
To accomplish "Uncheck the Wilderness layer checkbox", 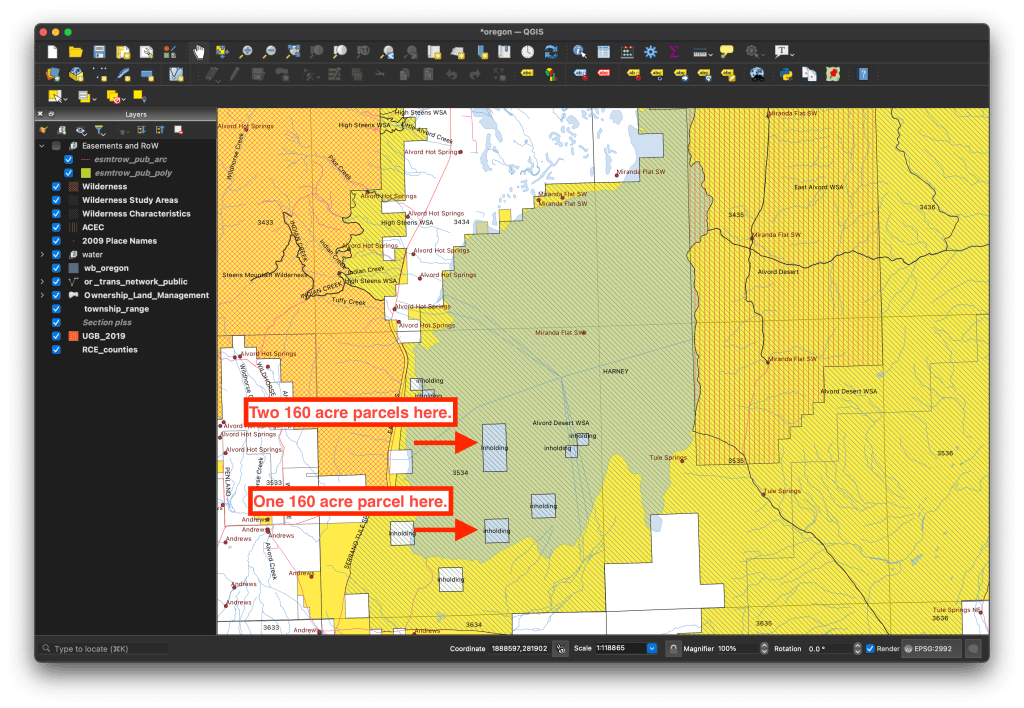I will 56,187.
